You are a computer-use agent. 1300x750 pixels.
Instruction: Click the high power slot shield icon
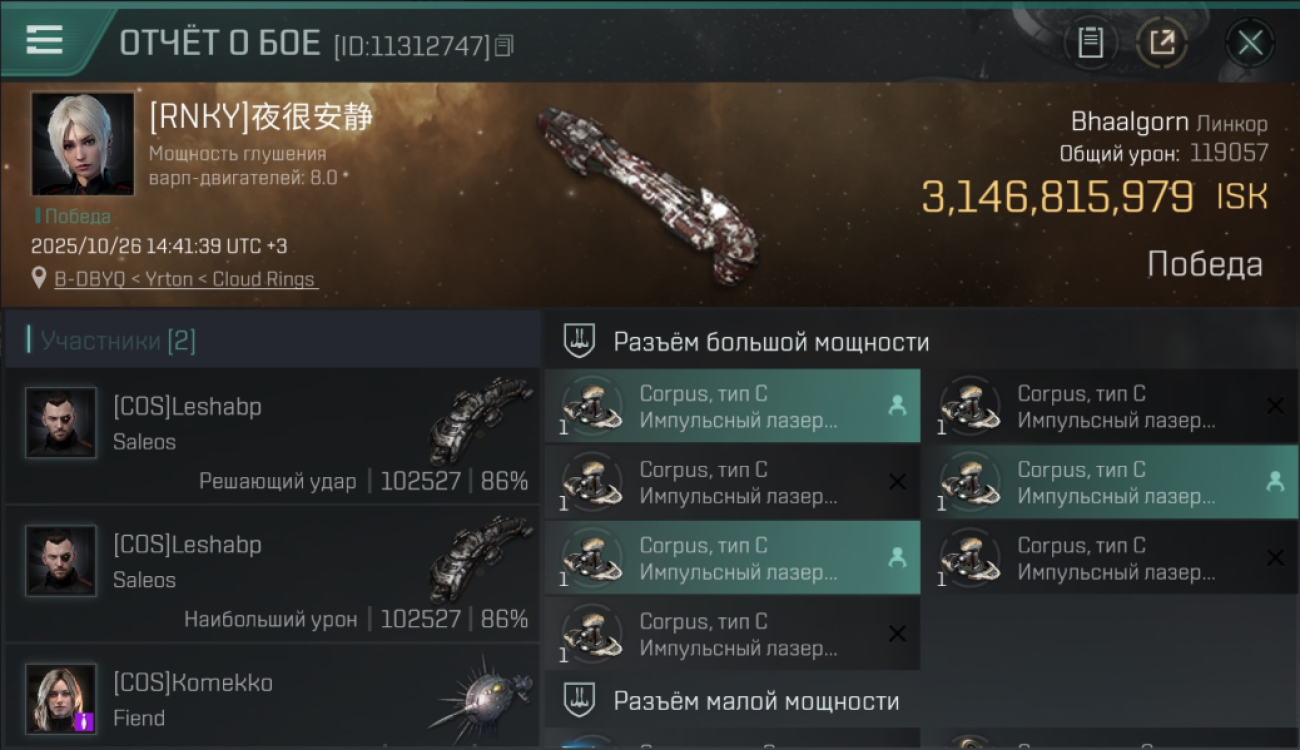click(x=579, y=341)
